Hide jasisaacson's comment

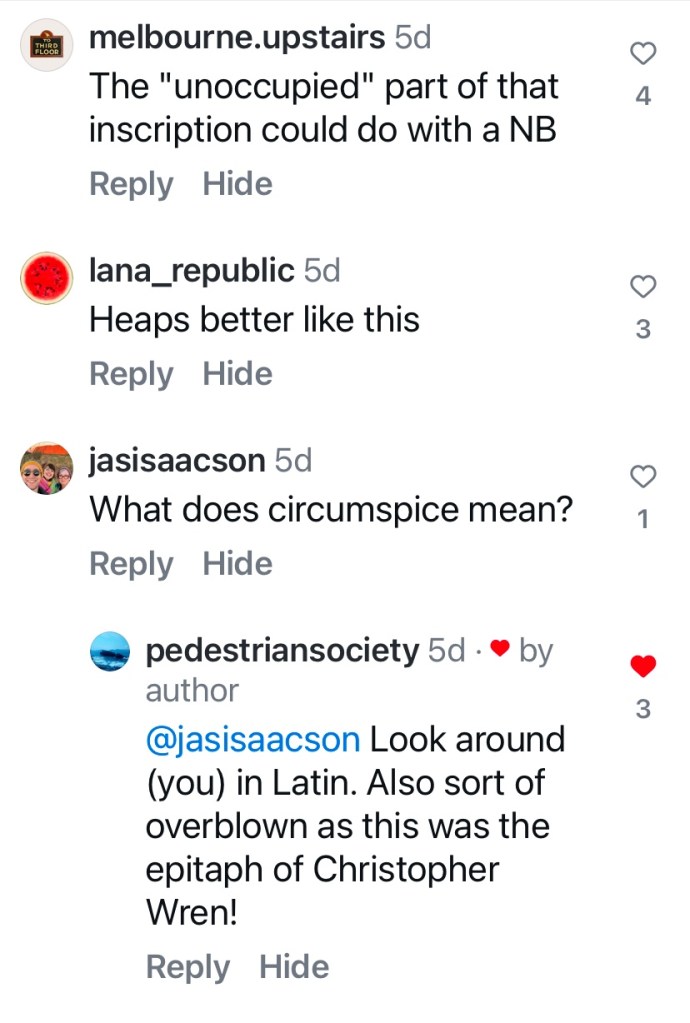coord(237,564)
